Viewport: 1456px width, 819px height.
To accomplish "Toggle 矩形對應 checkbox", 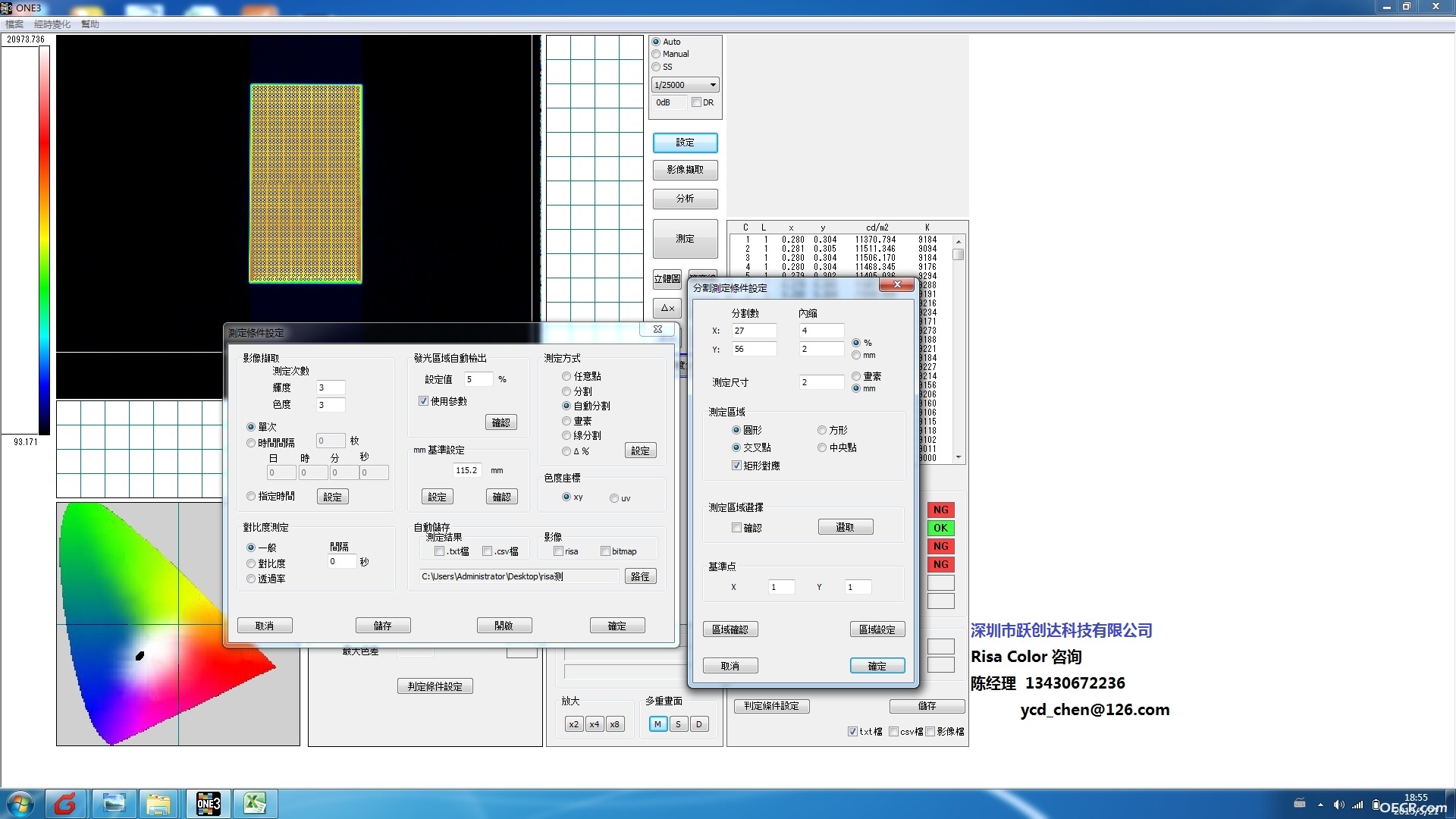I will [736, 466].
